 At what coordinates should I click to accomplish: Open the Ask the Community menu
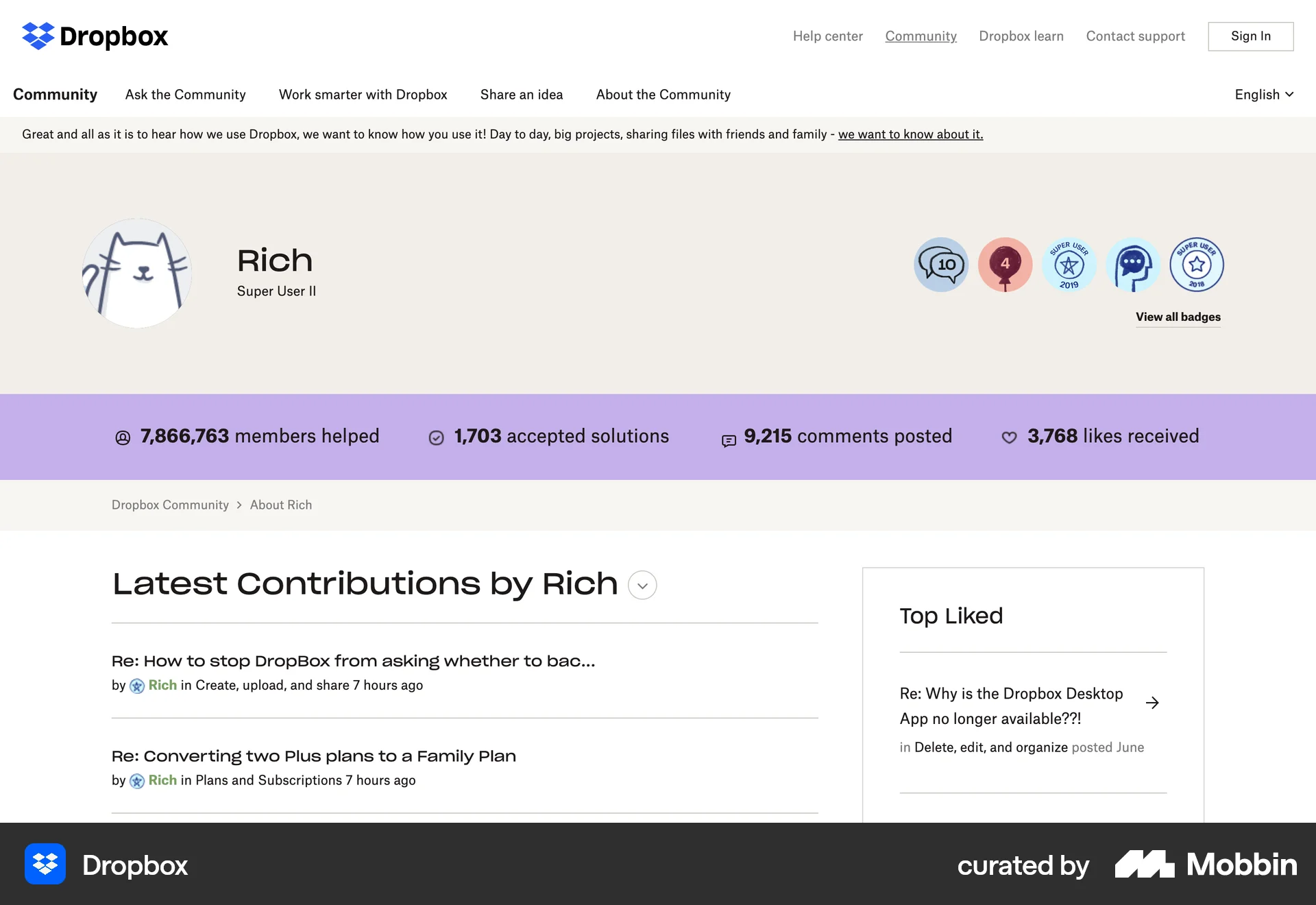click(185, 95)
